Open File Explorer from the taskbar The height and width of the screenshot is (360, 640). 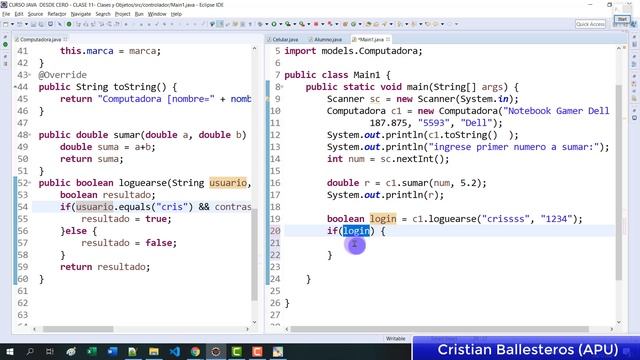[x=154, y=351]
